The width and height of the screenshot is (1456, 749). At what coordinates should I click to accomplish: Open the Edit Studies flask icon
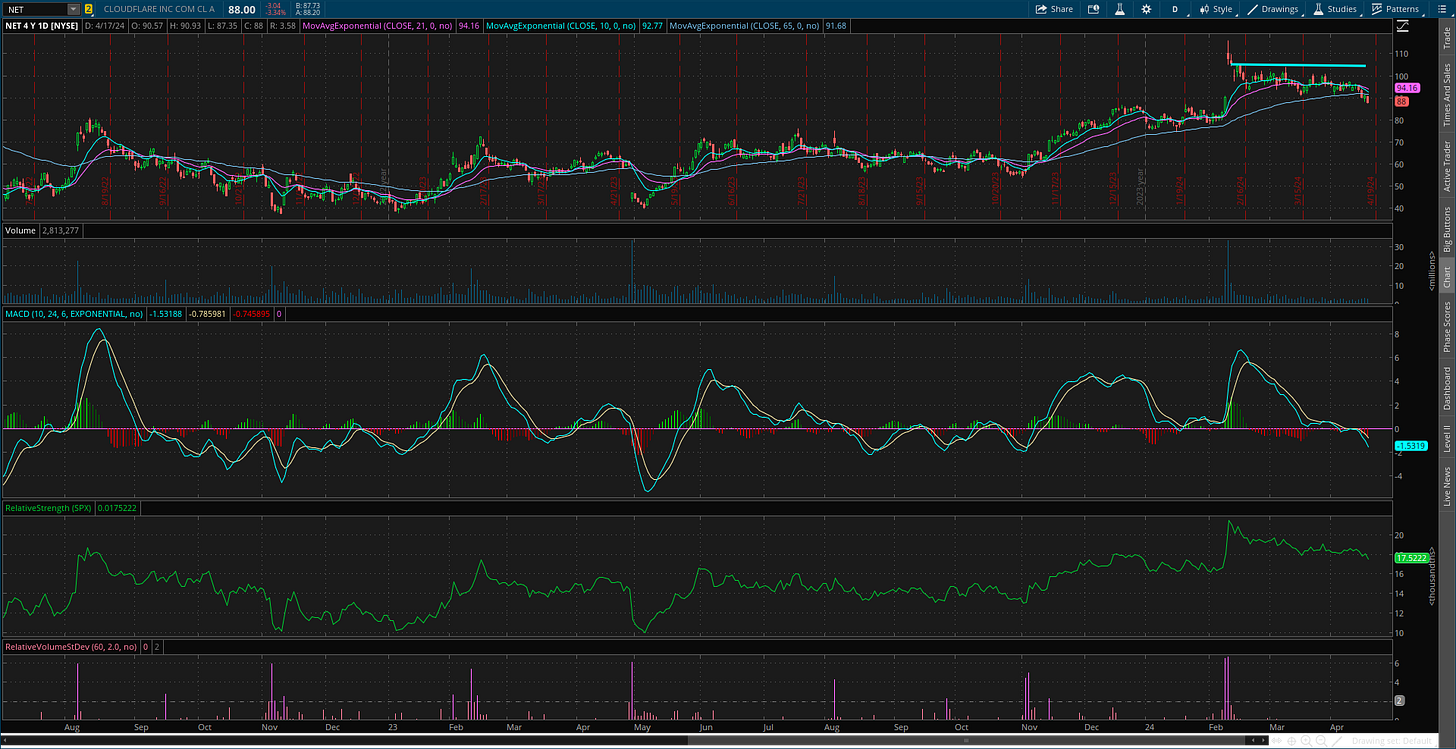[x=1120, y=9]
